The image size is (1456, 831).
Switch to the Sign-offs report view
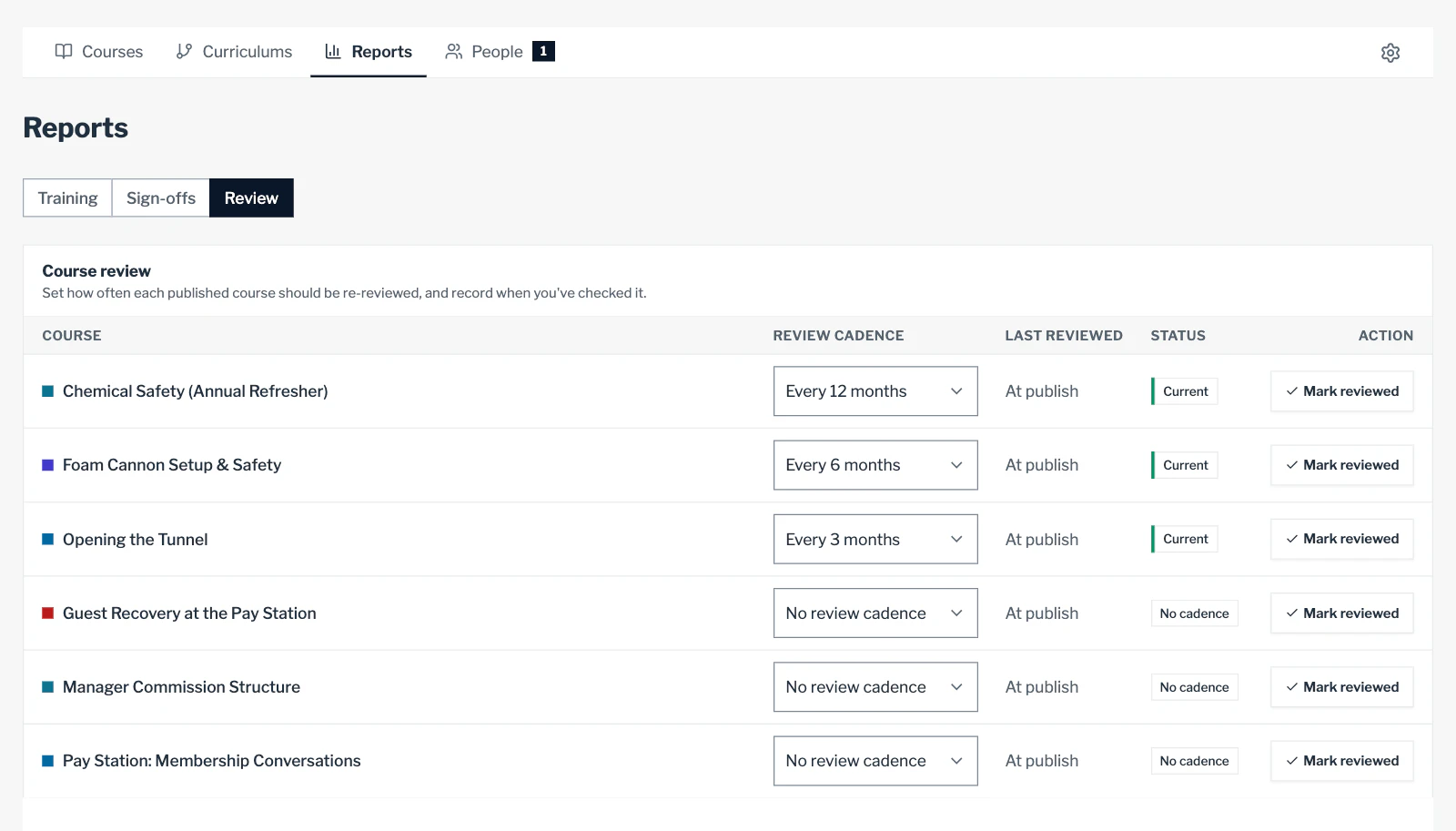pyautogui.click(x=161, y=198)
